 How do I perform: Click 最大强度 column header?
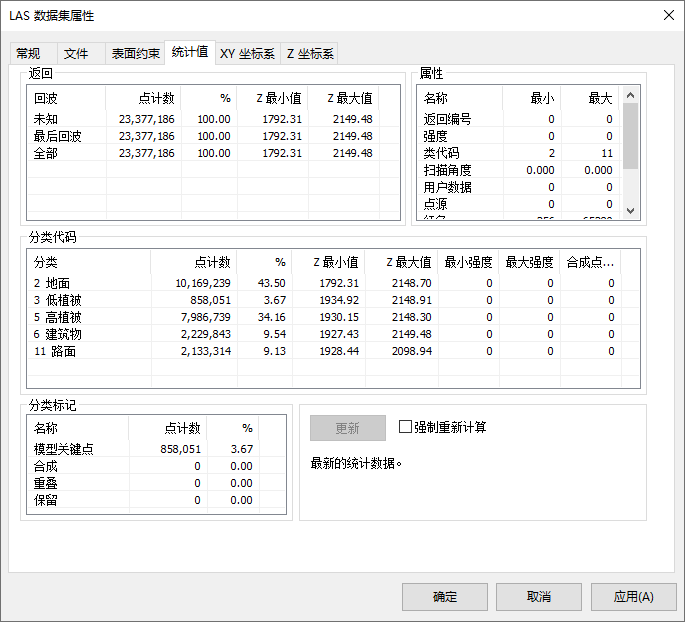click(x=529, y=262)
